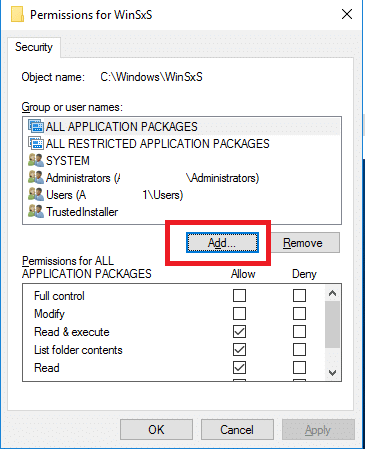
Task: Pick the Users group icon
Action: (36, 194)
